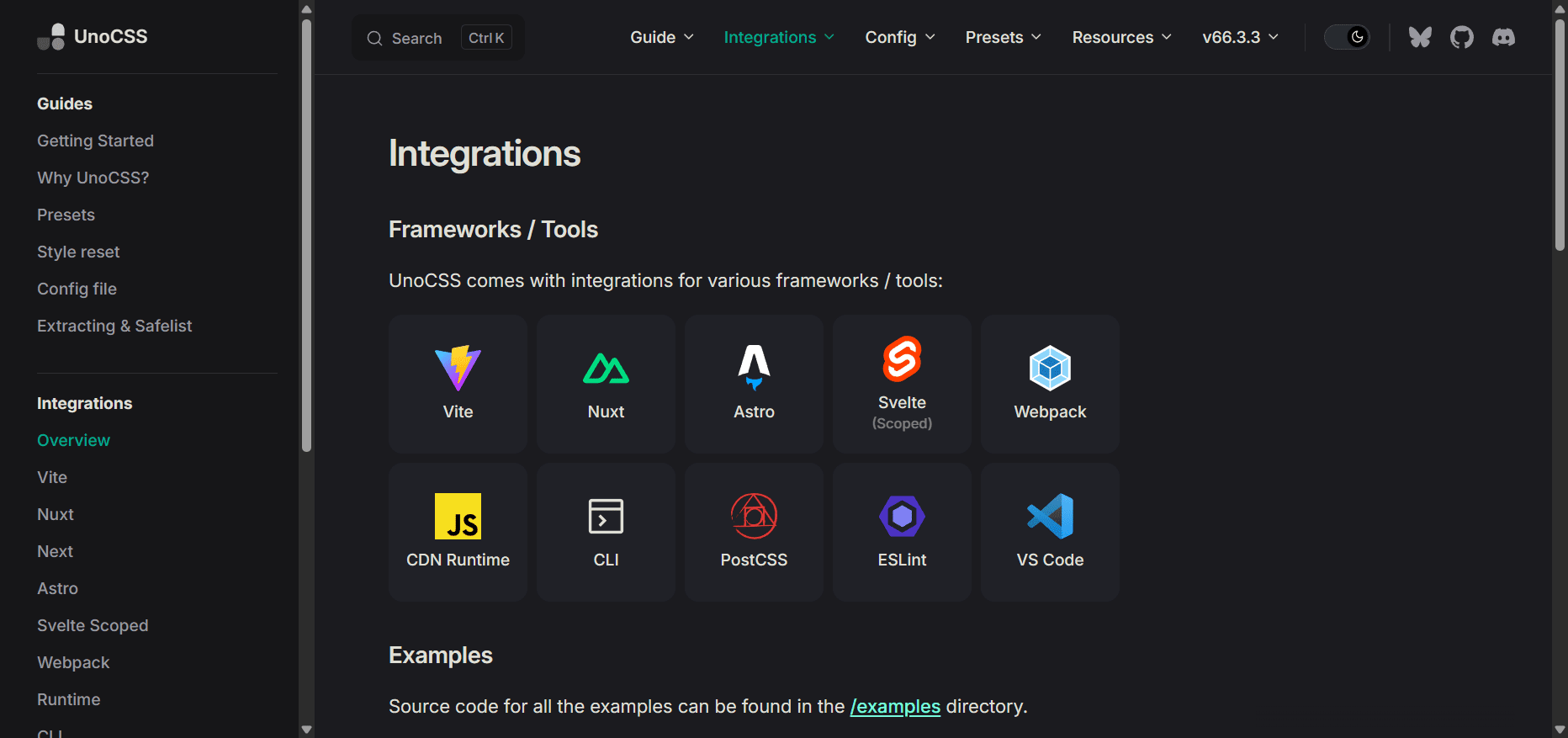The width and height of the screenshot is (1568, 738).
Task: Click the PostCSS card label
Action: click(754, 560)
